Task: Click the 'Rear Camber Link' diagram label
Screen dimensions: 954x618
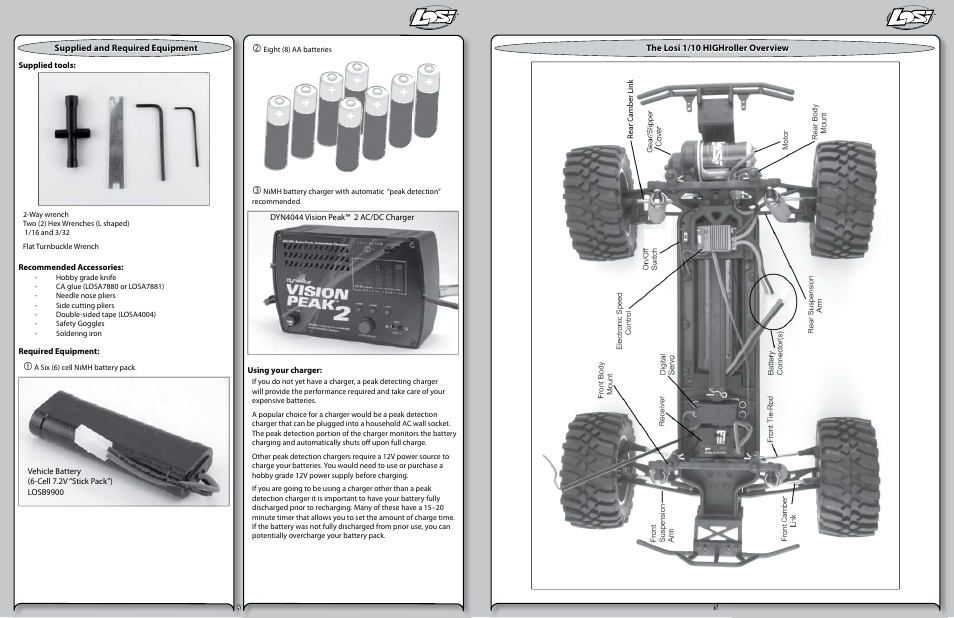Action: (630, 109)
